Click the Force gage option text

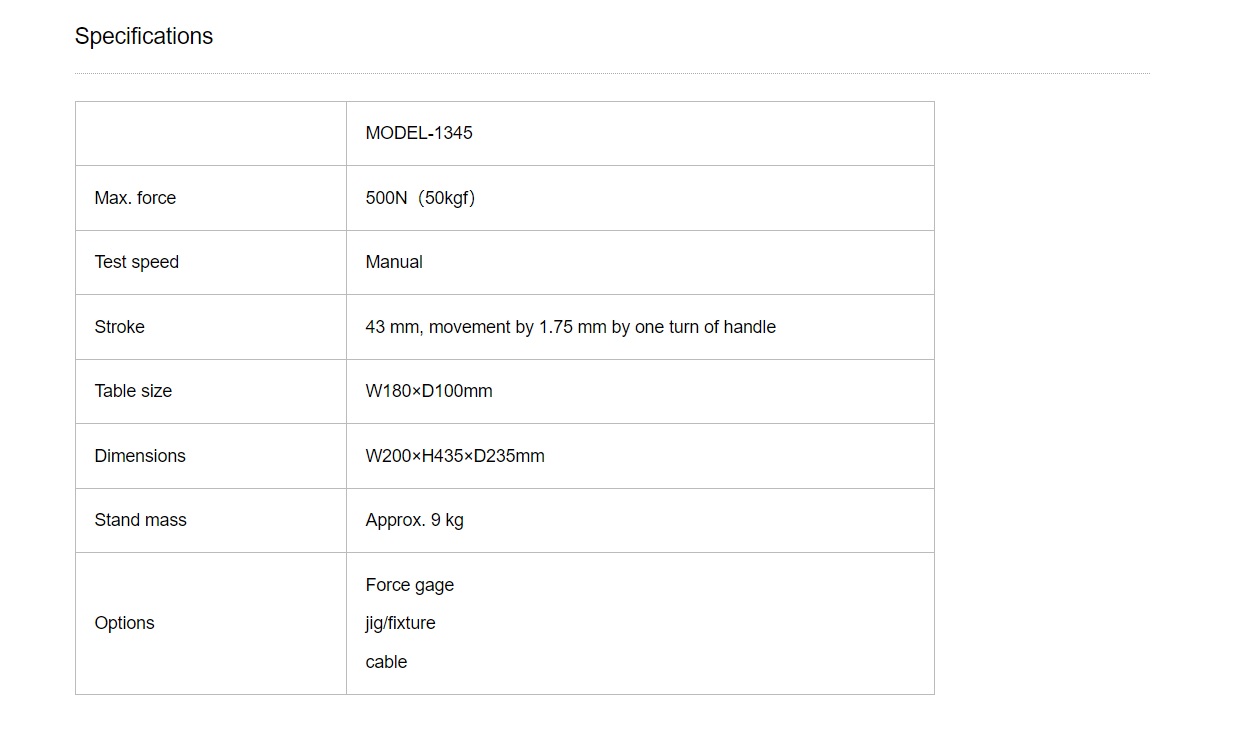click(x=410, y=585)
